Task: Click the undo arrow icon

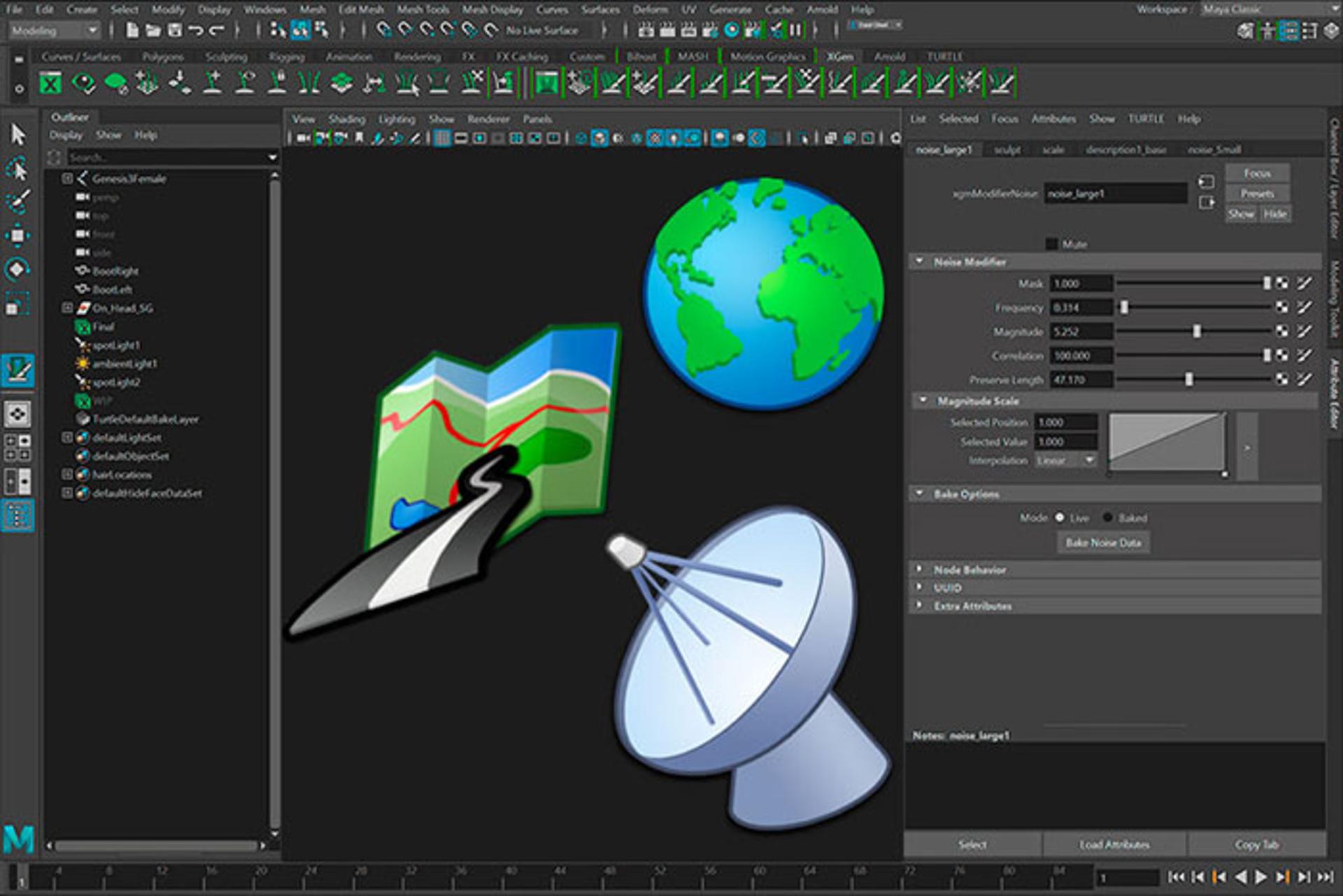Action: pyautogui.click(x=197, y=30)
